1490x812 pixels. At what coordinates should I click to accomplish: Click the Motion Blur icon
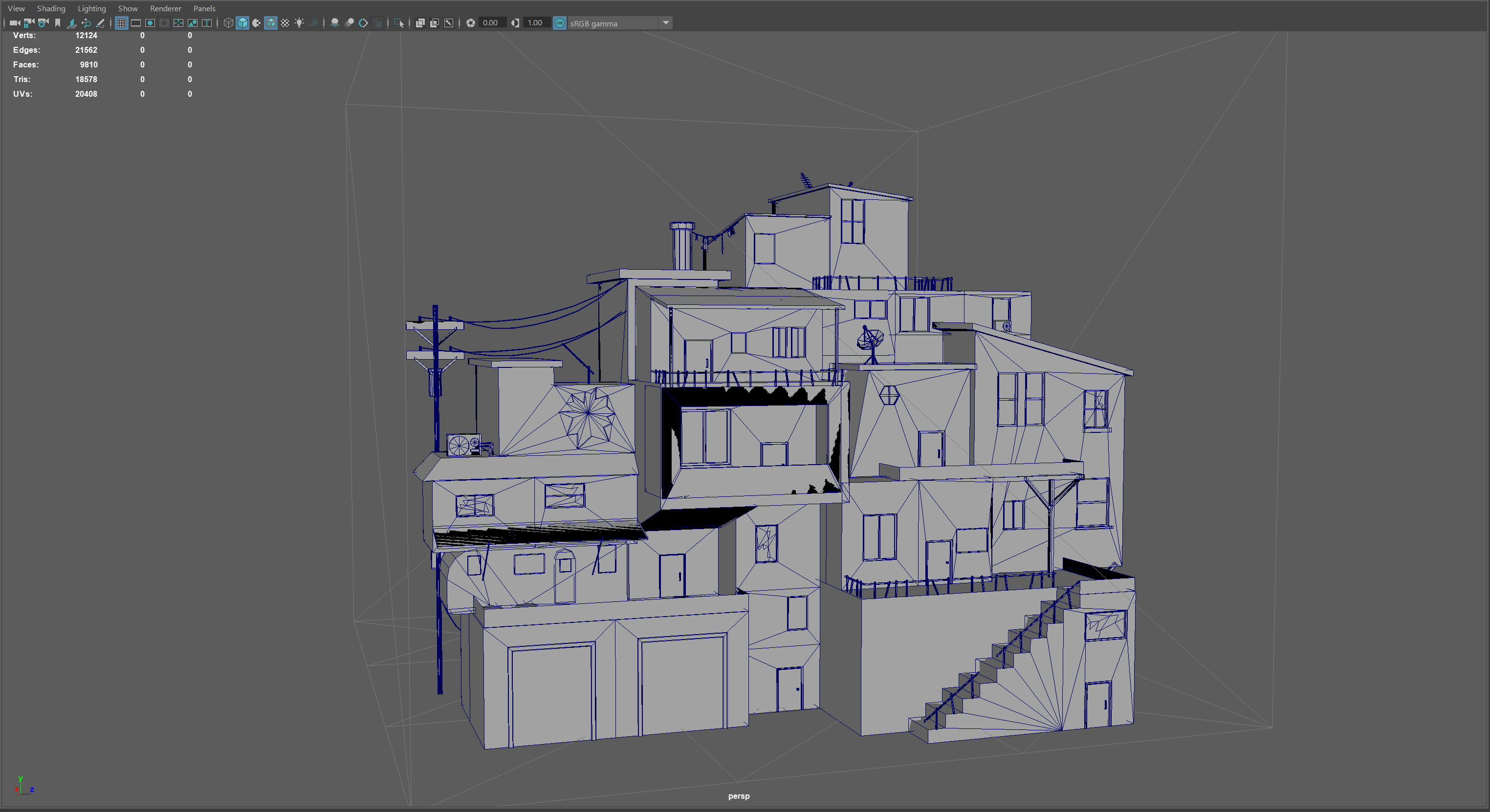[x=350, y=23]
